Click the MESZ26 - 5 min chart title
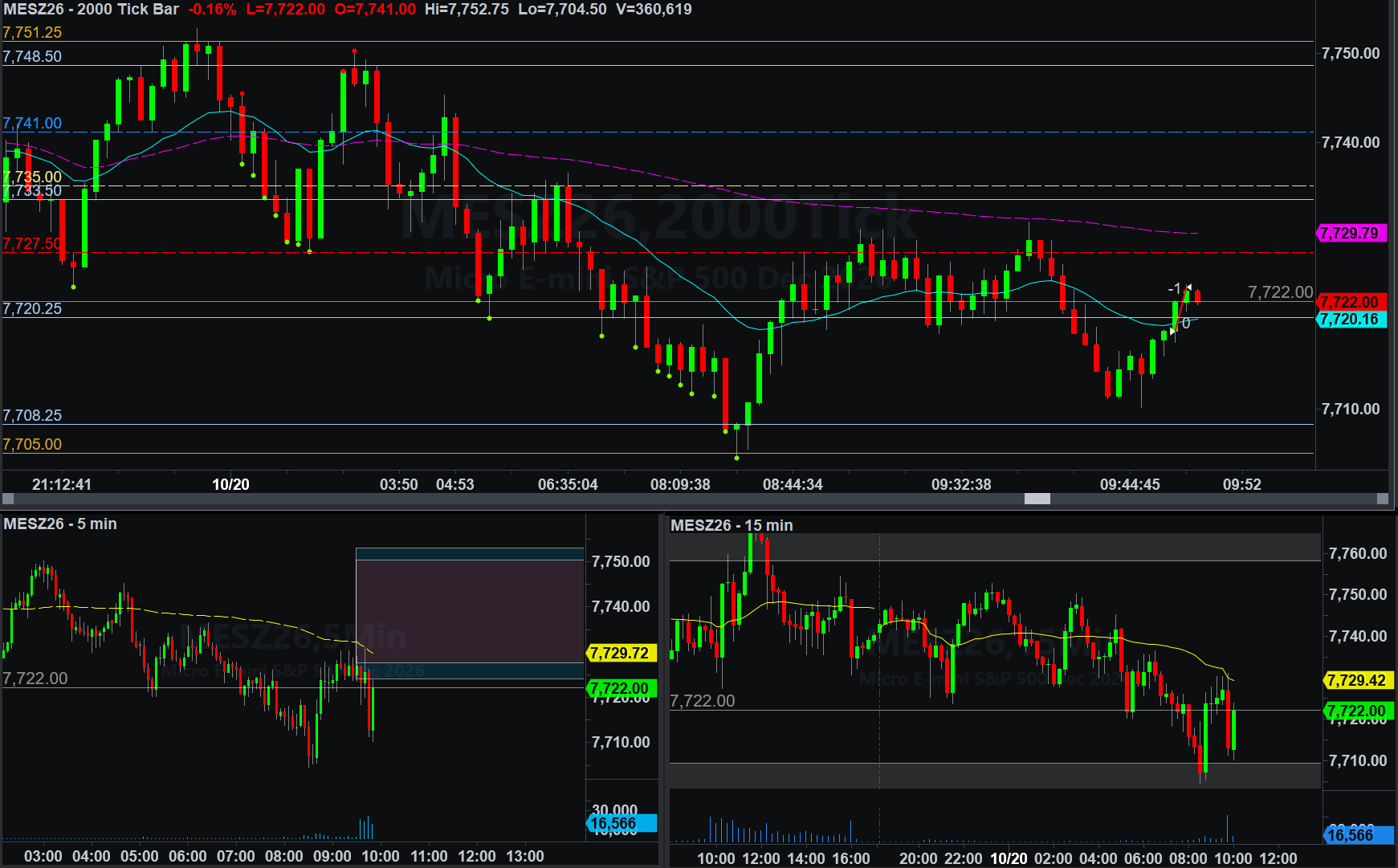This screenshot has height=868, width=1398. (60, 524)
